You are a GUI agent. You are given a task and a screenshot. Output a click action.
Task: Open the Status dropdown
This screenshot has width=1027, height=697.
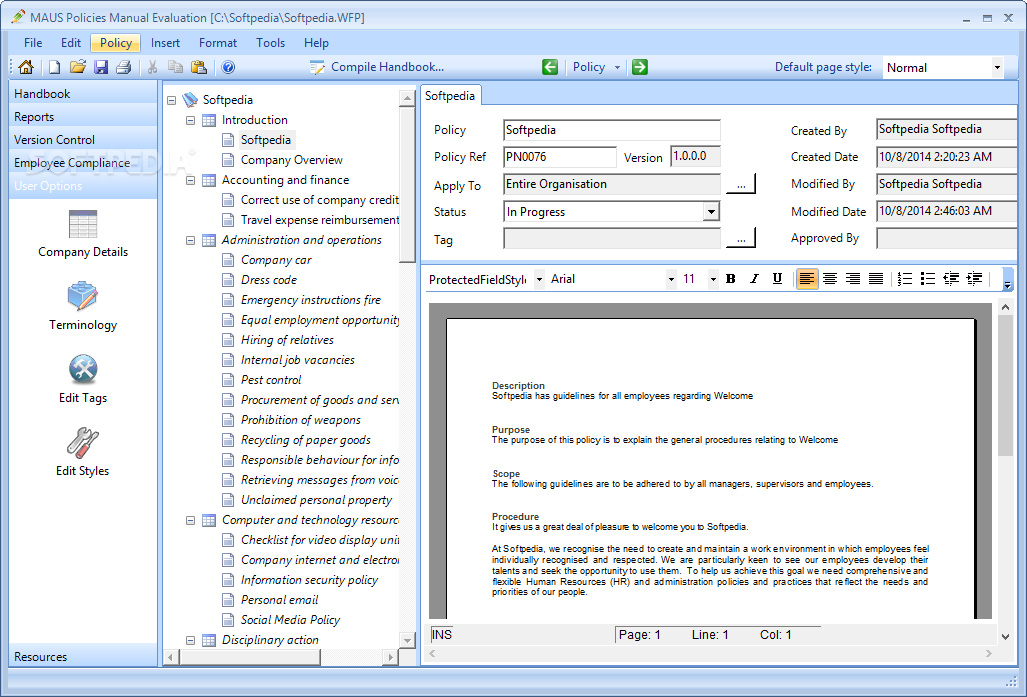click(x=711, y=212)
